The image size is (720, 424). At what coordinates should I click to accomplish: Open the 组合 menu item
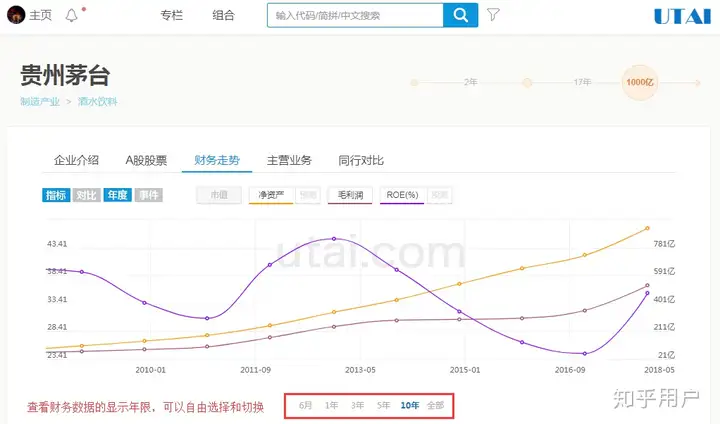pyautogui.click(x=224, y=15)
